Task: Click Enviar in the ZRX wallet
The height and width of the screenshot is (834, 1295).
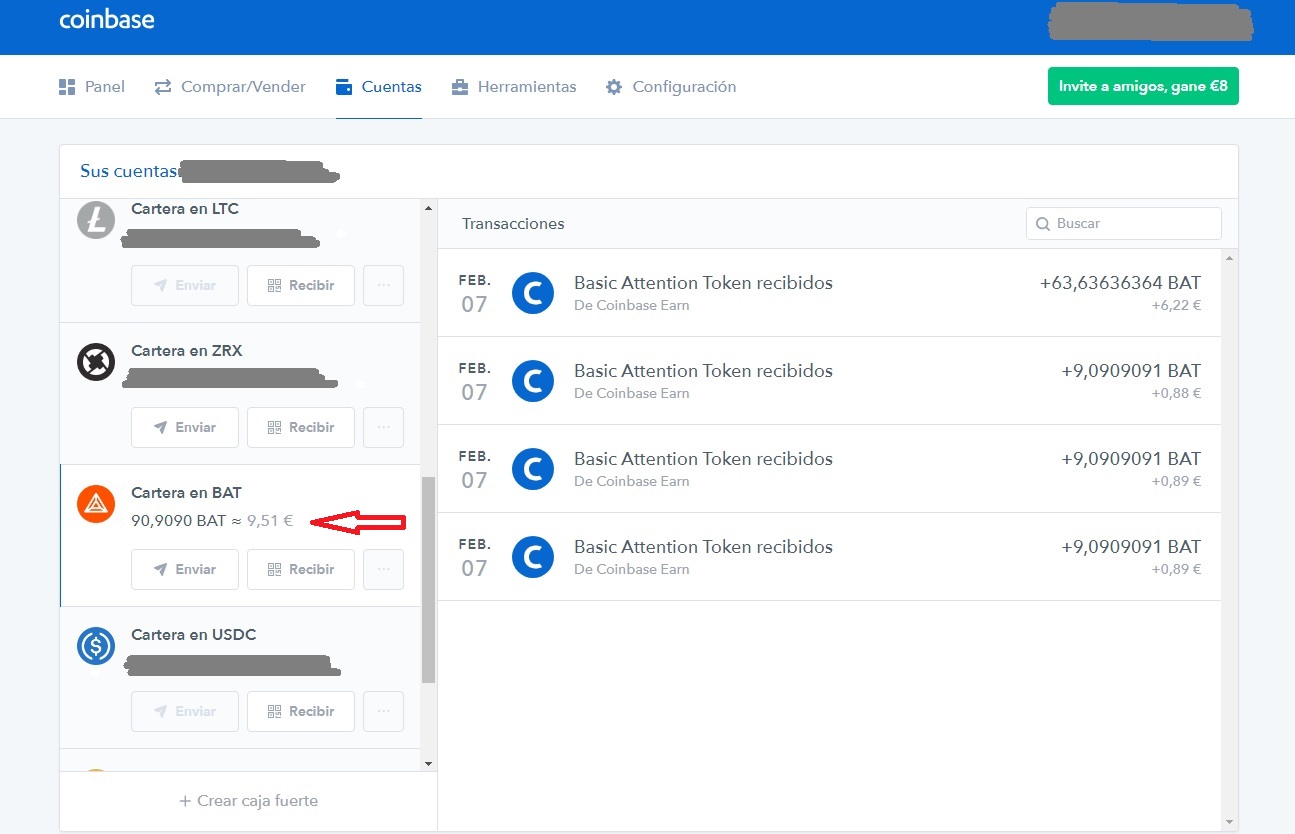Action: [x=185, y=427]
